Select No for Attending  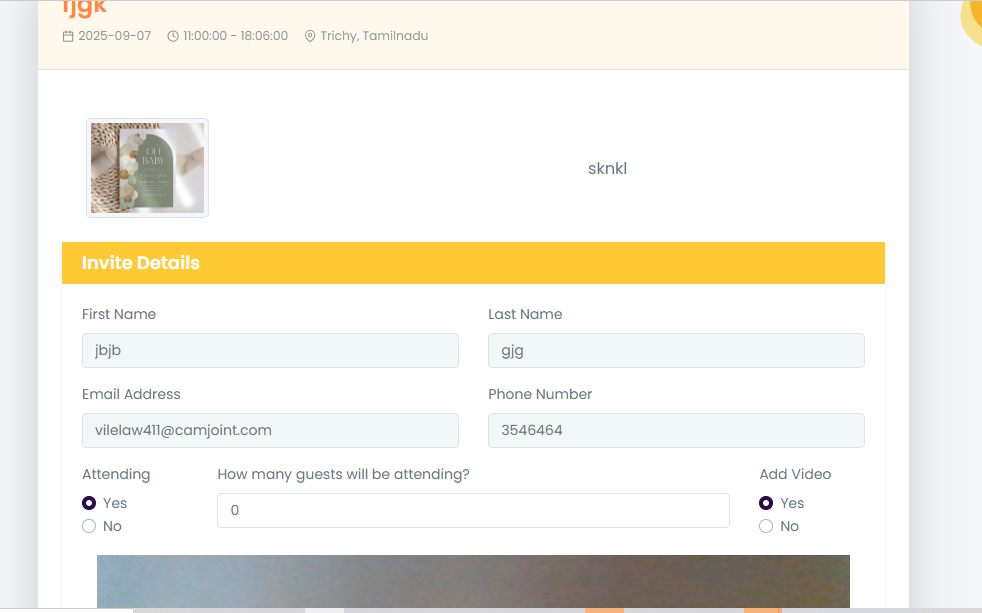(x=89, y=526)
